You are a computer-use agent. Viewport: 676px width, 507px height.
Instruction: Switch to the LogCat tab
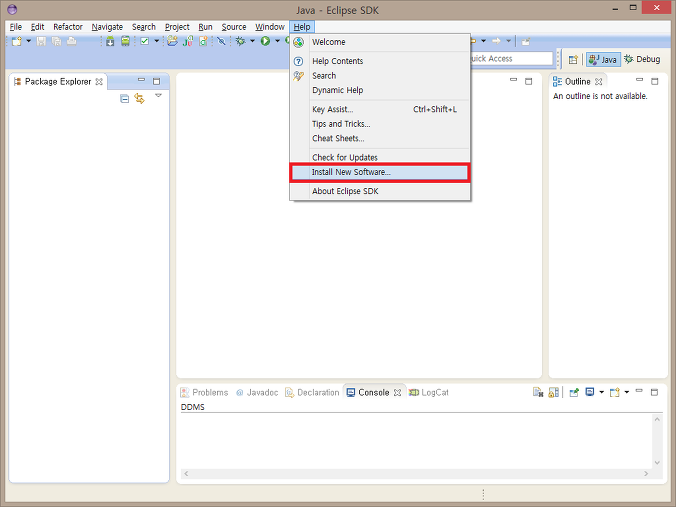coord(429,393)
